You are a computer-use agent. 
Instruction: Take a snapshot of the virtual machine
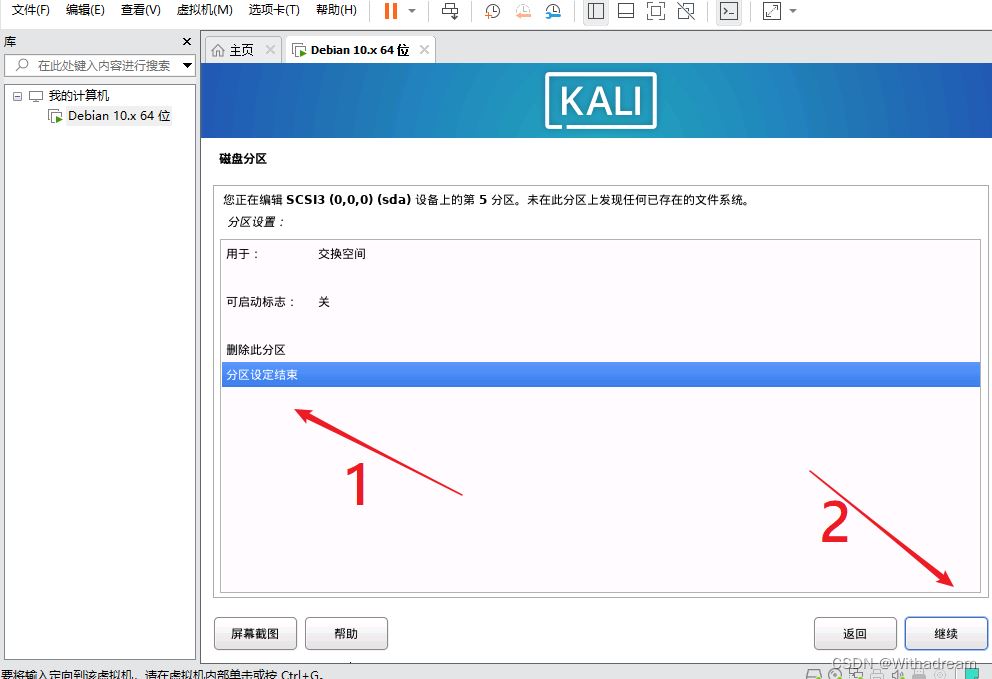(x=492, y=11)
